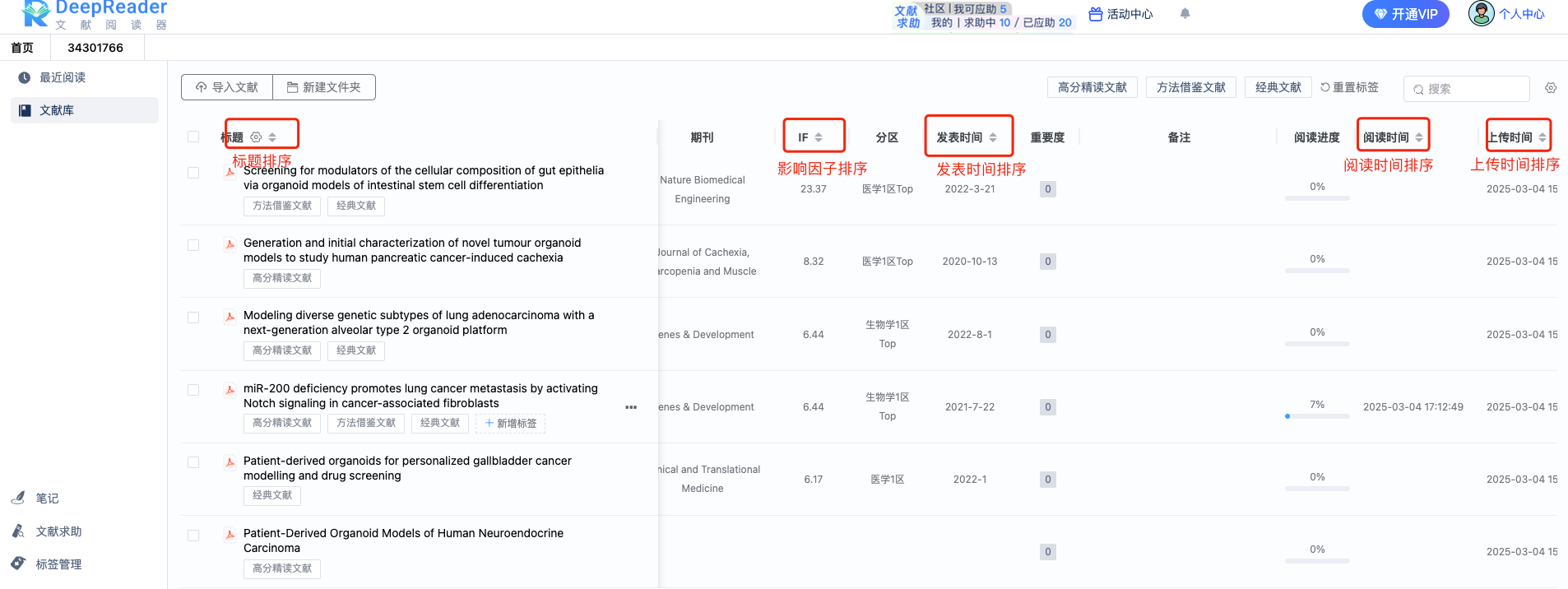Open 笔记 in sidebar
The width and height of the screenshot is (1568, 589).
[x=47, y=499]
